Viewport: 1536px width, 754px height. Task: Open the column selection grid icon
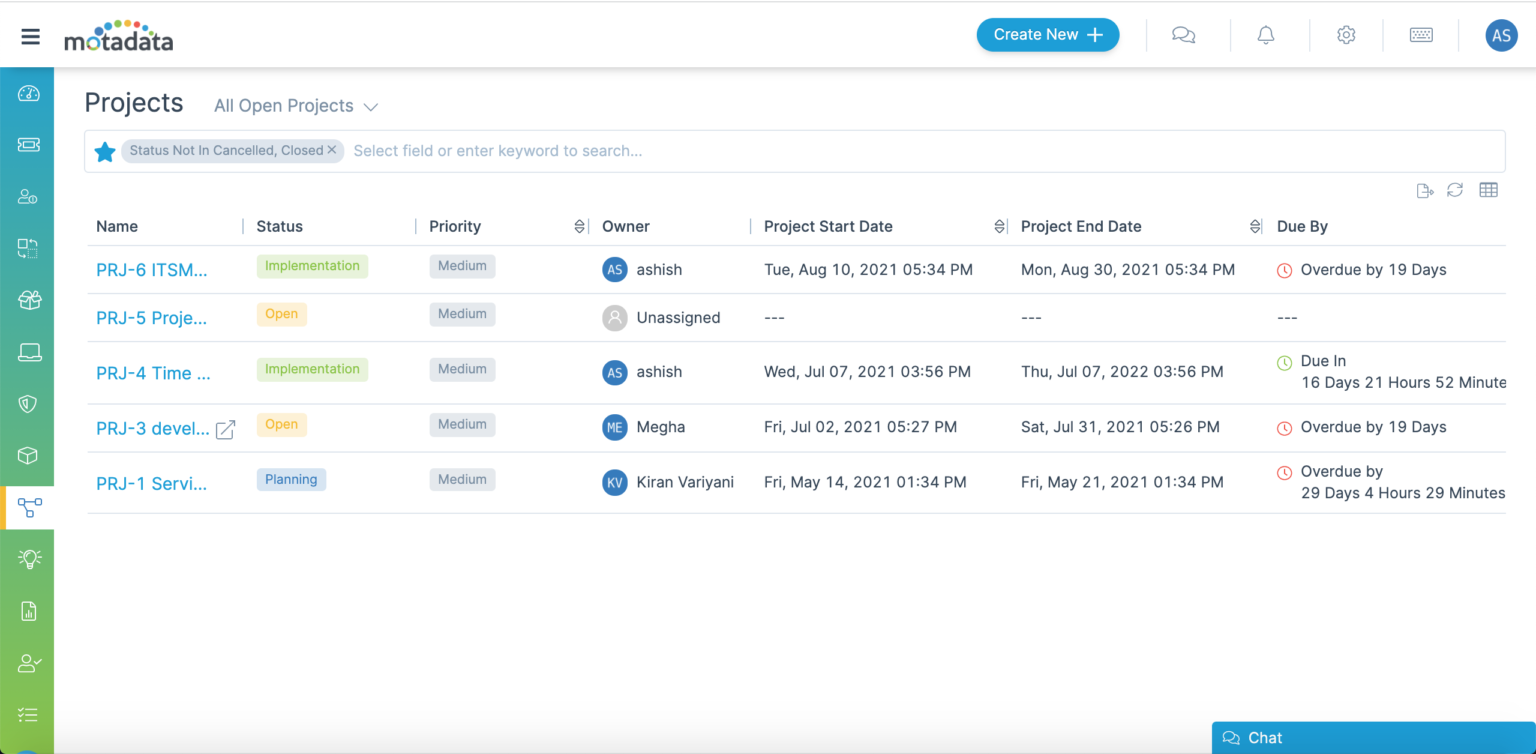pyautogui.click(x=1488, y=190)
